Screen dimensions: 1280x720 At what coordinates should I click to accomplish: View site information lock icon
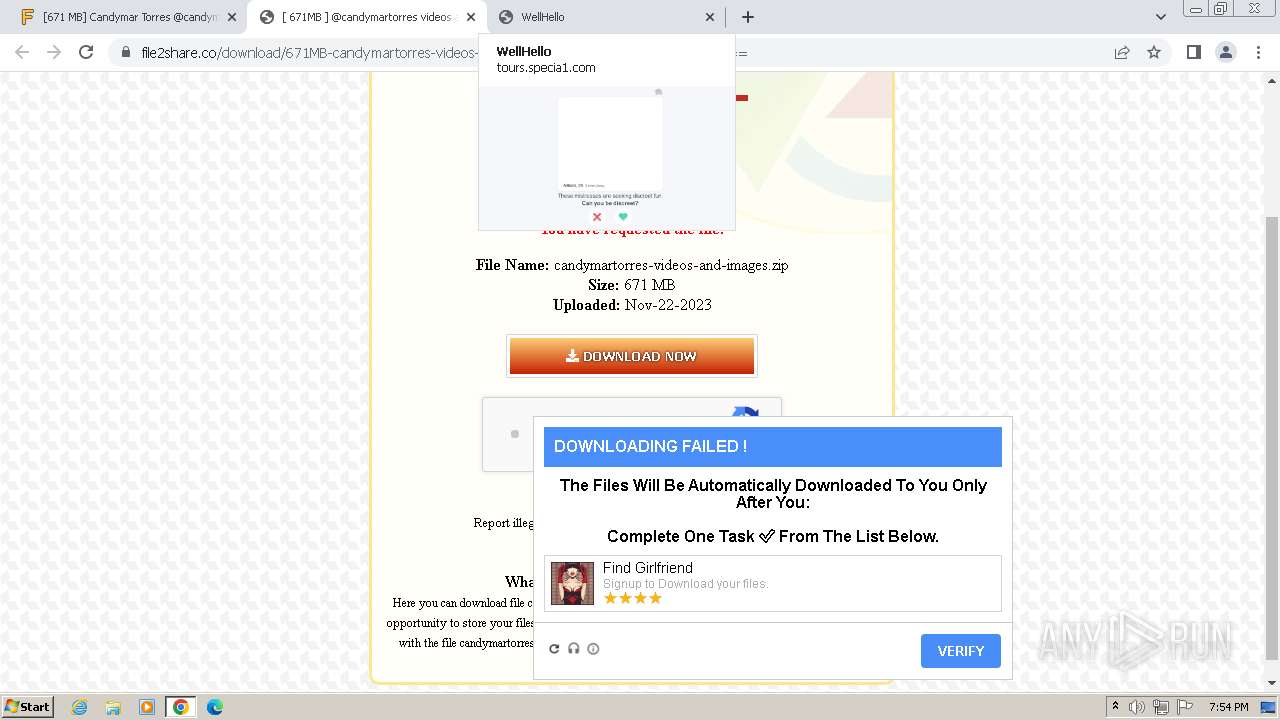pyautogui.click(x=126, y=52)
